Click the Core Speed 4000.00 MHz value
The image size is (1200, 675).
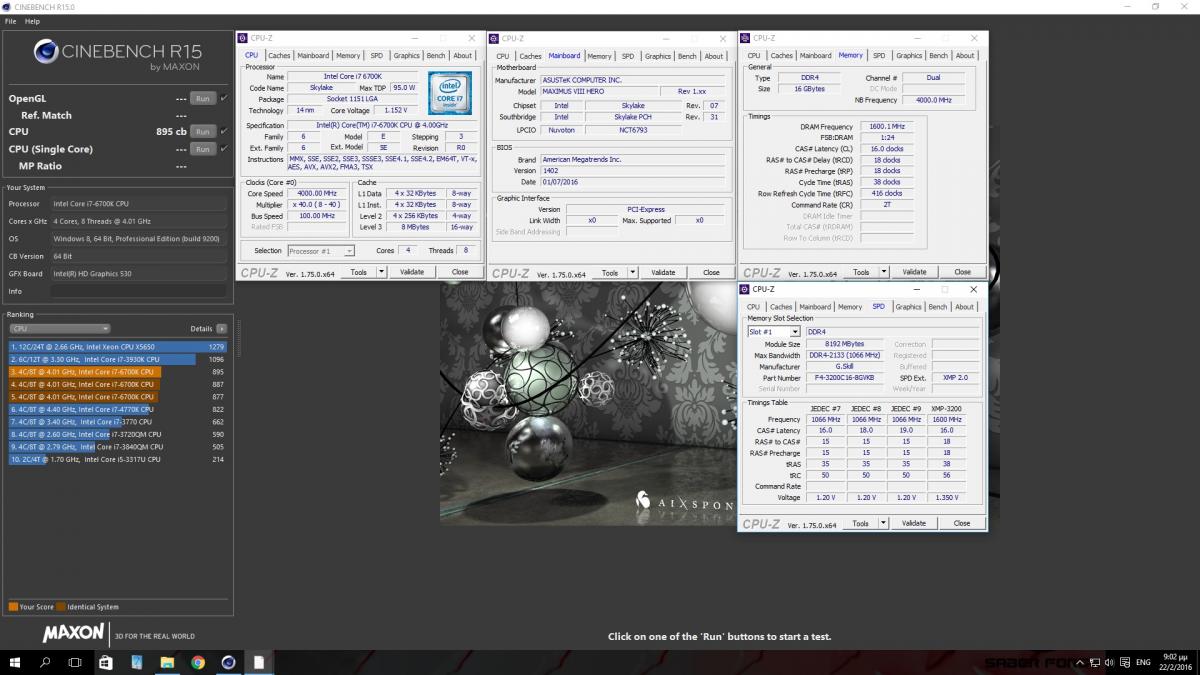coord(317,193)
